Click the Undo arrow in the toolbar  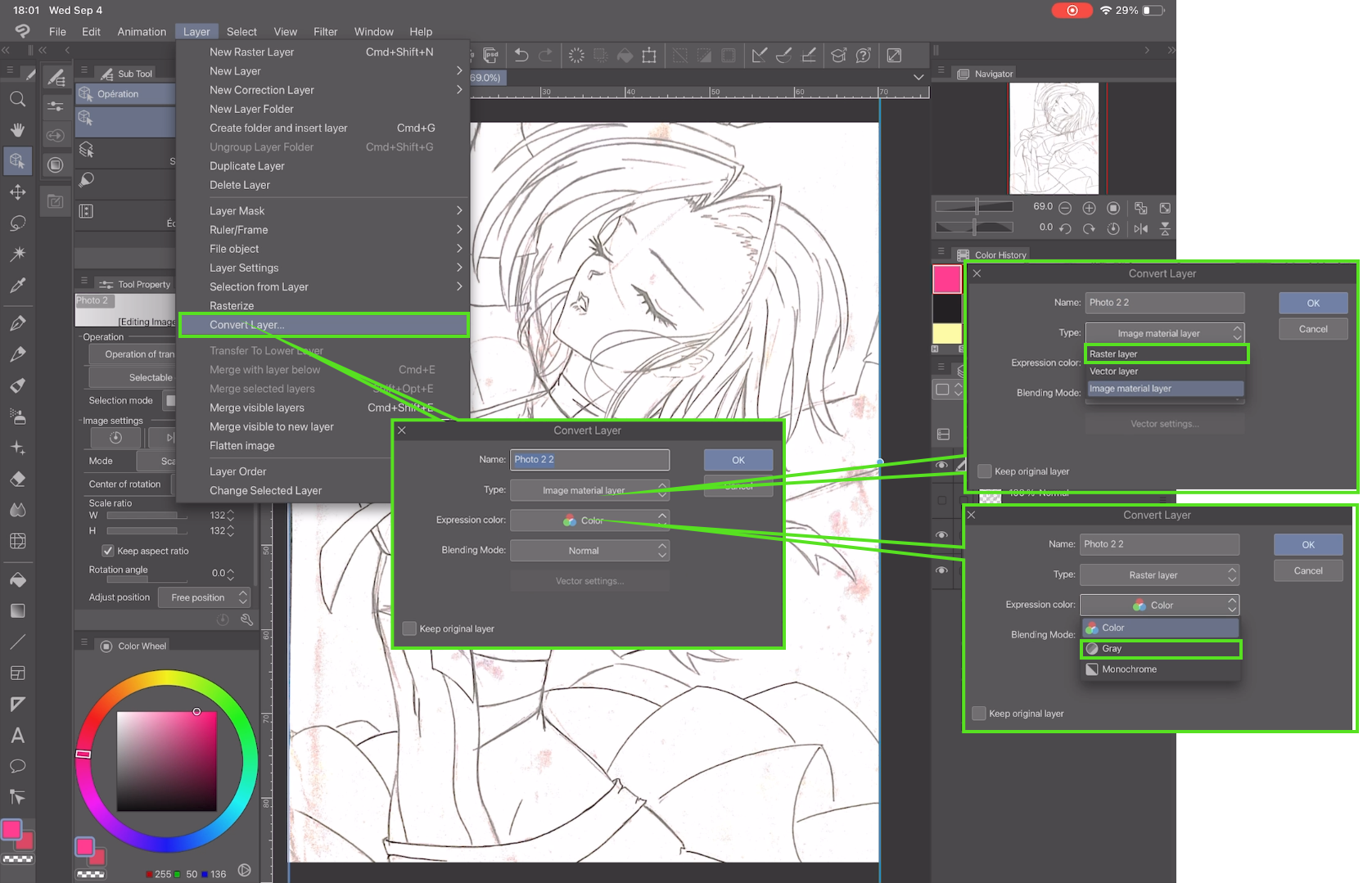pos(521,56)
